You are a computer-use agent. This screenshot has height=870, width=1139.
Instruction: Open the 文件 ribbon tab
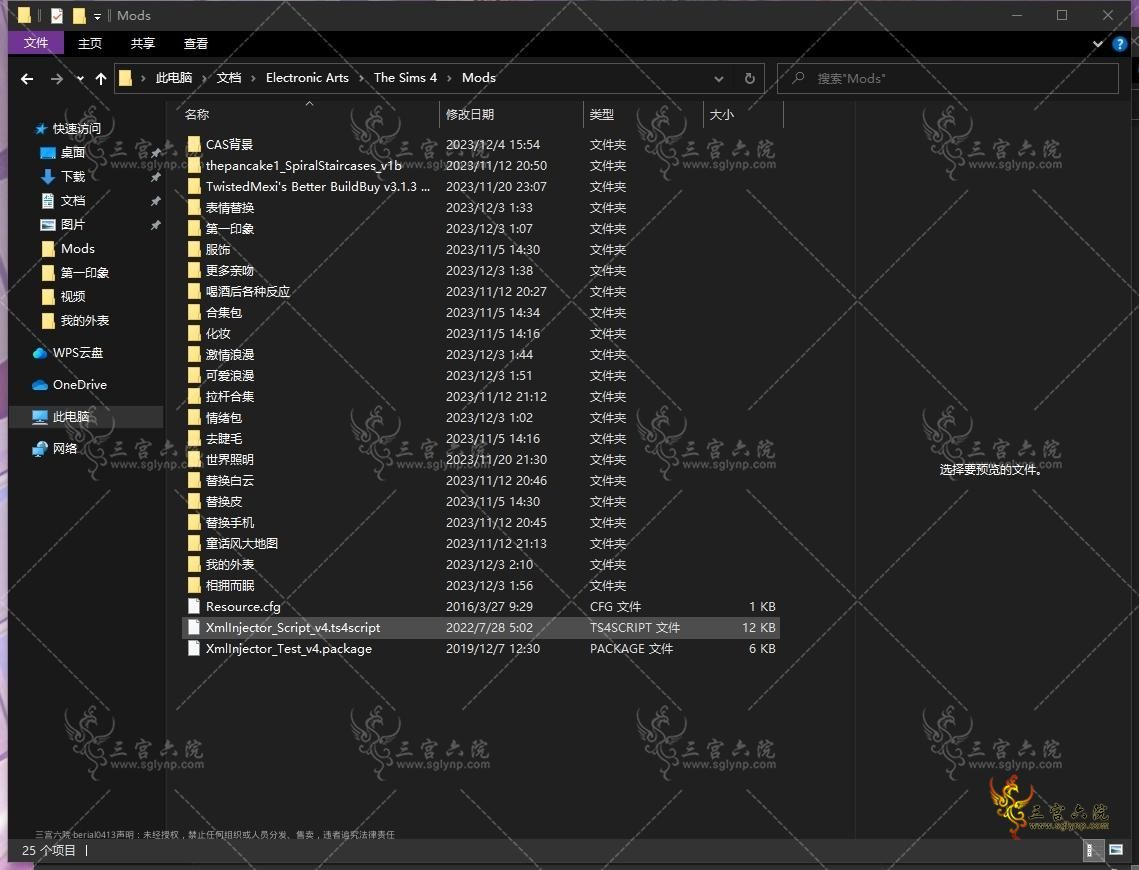tap(36, 44)
